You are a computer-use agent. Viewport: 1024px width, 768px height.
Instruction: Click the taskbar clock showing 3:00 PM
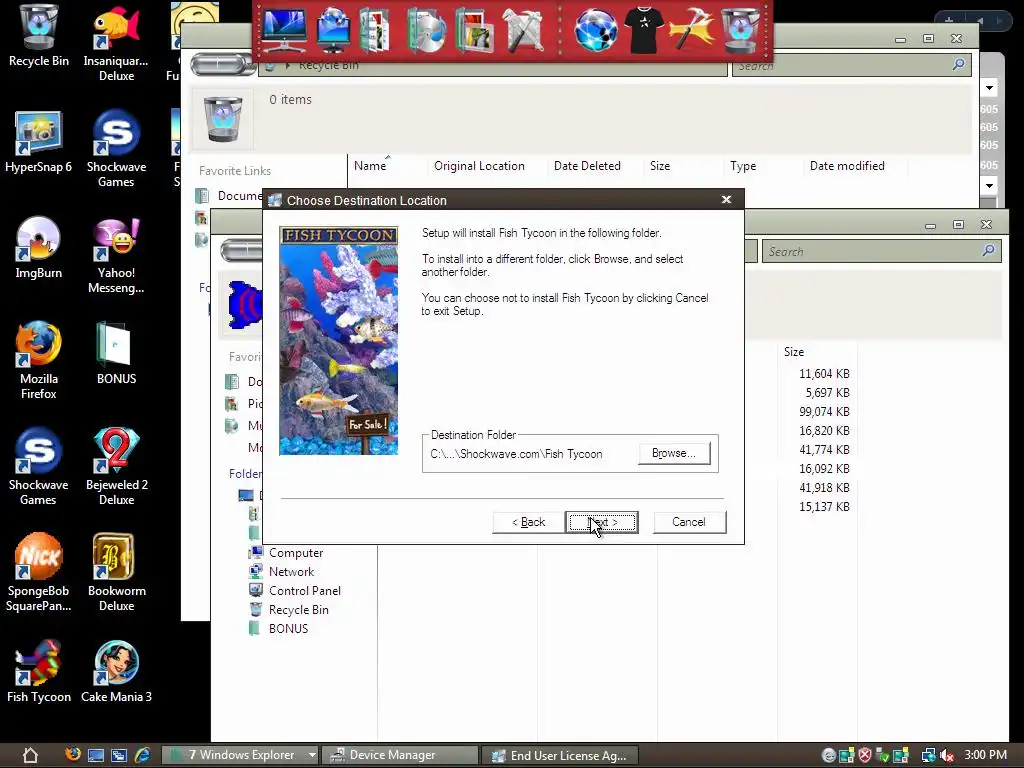(985, 755)
